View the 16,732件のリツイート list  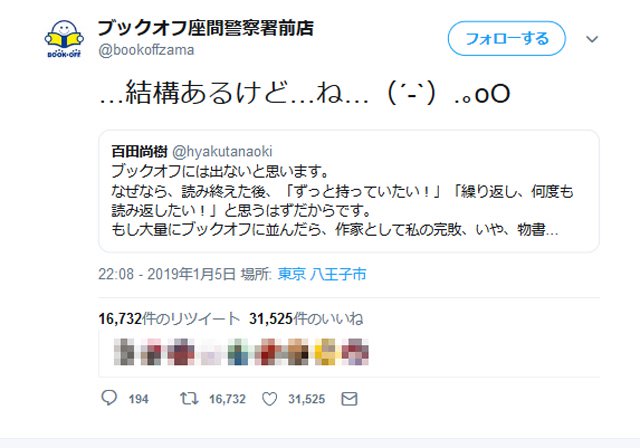click(x=169, y=319)
